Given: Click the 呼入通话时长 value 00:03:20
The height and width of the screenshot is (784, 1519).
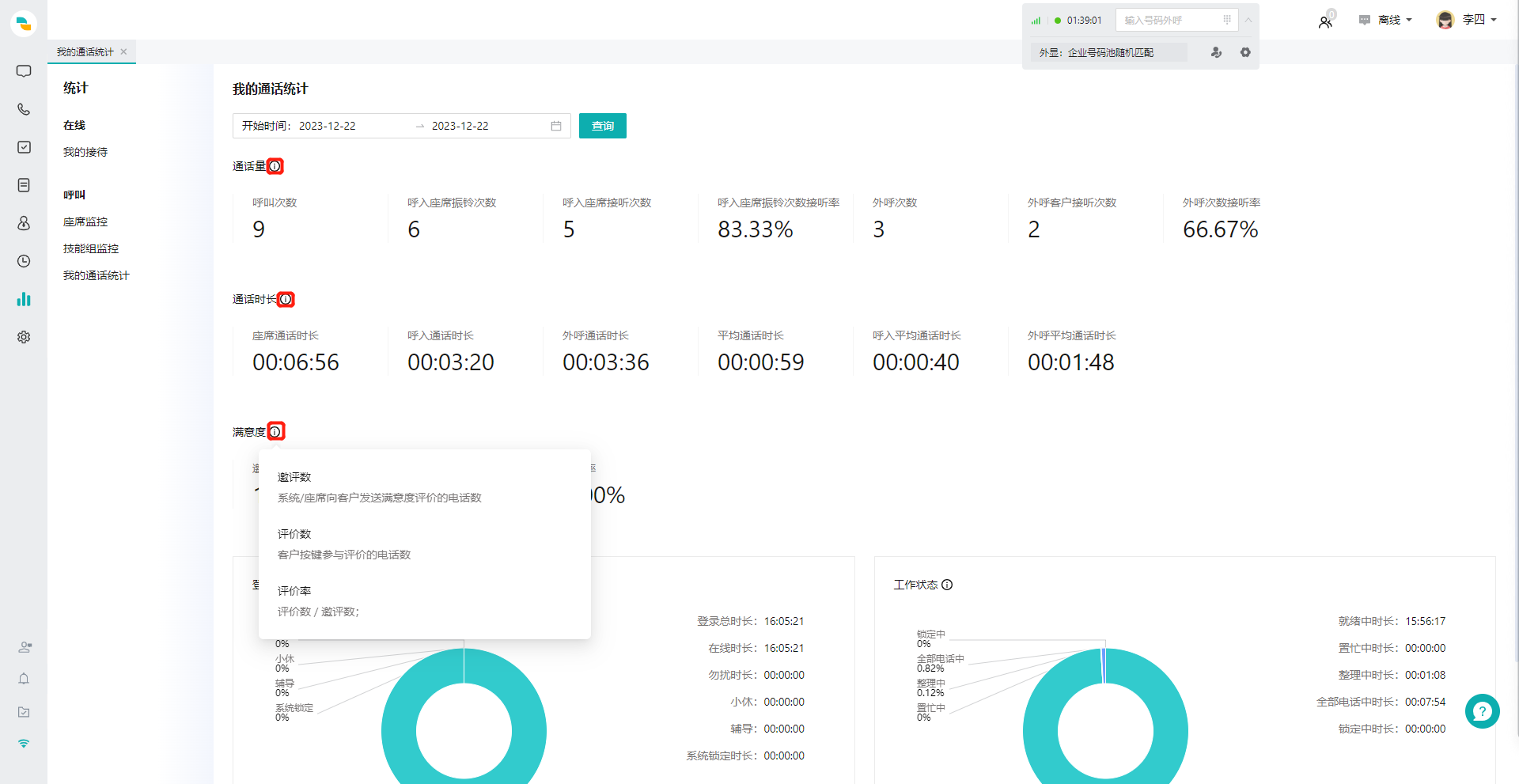Looking at the screenshot, I should 451,362.
